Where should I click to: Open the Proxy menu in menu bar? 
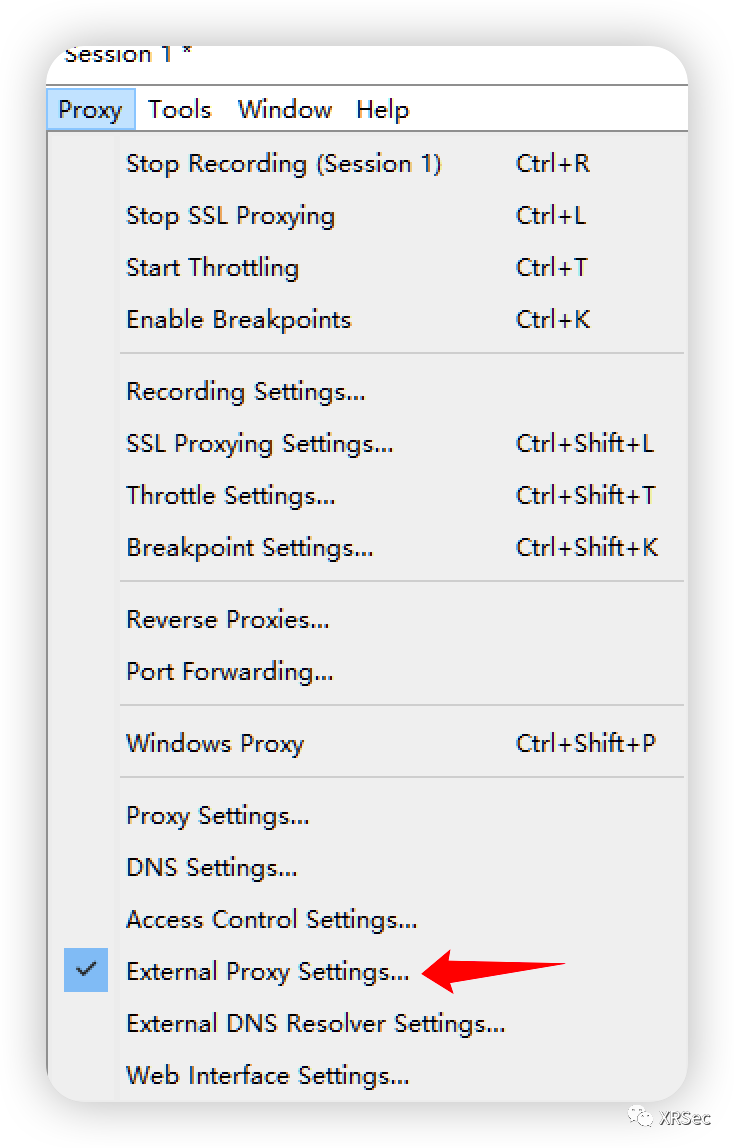pos(90,109)
